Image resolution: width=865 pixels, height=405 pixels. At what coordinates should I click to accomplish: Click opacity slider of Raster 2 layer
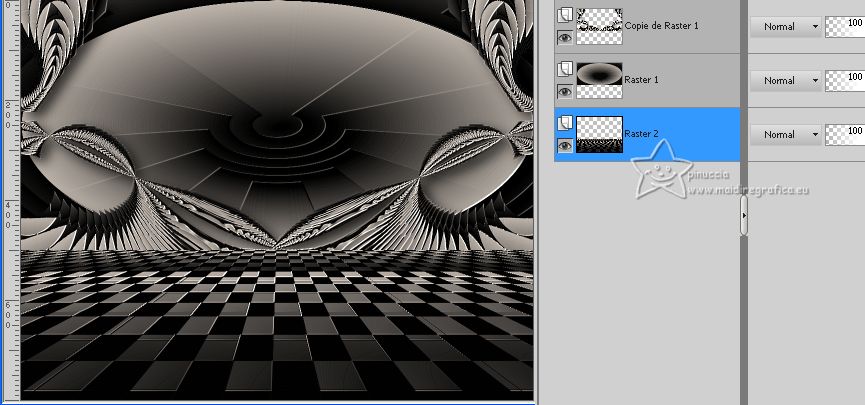845,135
